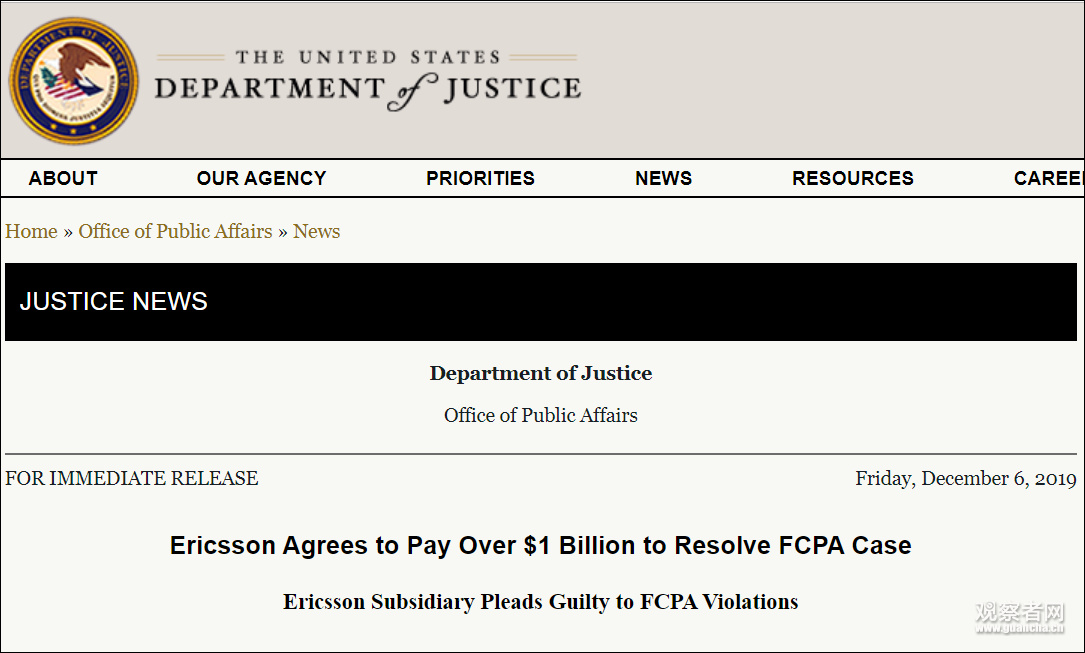Click the Ericsson $1 Billion headline
Screen dimensions: 1085x653
pyautogui.click(x=540, y=545)
